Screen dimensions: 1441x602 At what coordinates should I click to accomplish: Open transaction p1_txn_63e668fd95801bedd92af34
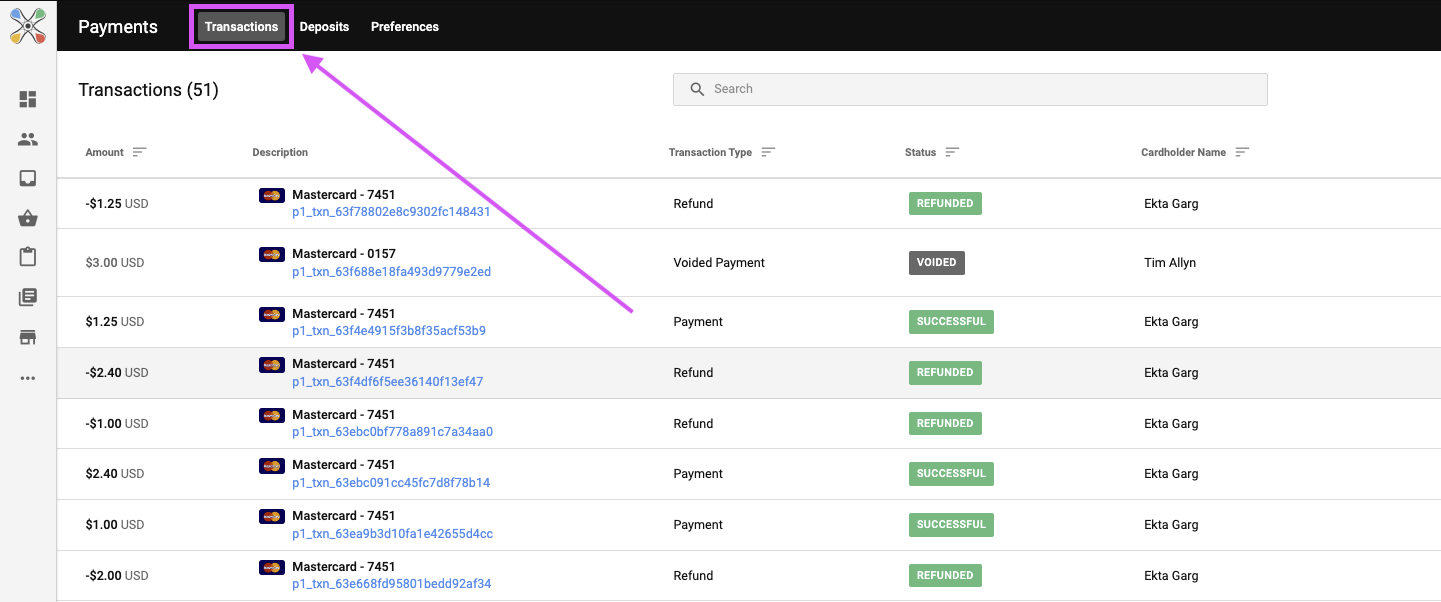coord(391,584)
